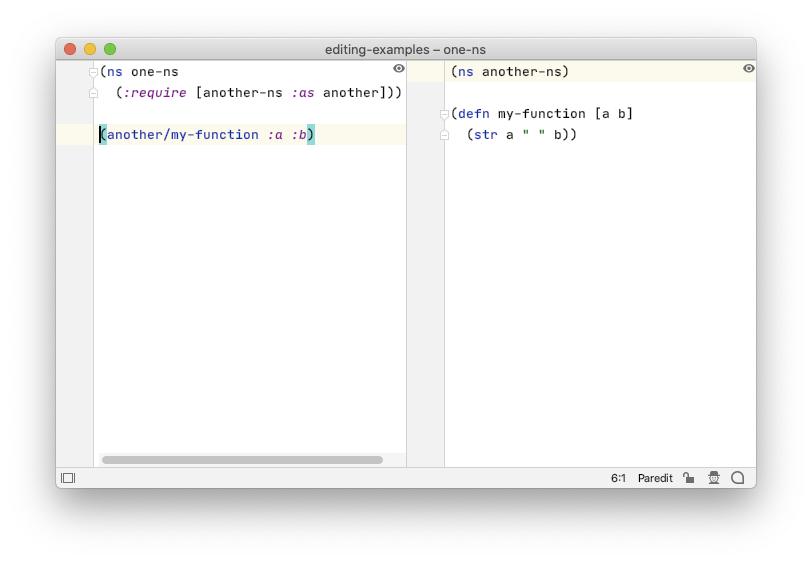
Task: Open the inspections hector icon in status bar
Action: [714, 478]
